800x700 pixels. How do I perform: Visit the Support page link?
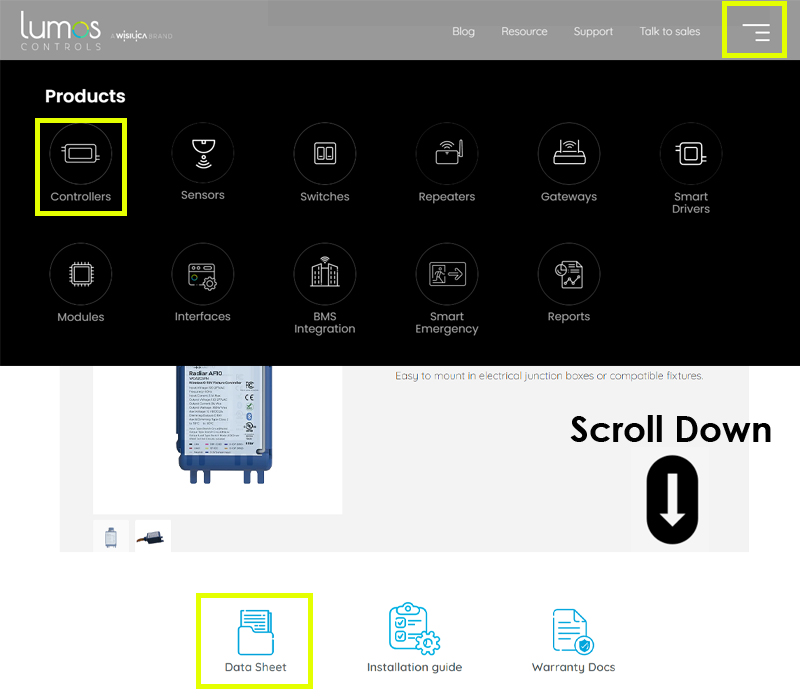tap(593, 32)
